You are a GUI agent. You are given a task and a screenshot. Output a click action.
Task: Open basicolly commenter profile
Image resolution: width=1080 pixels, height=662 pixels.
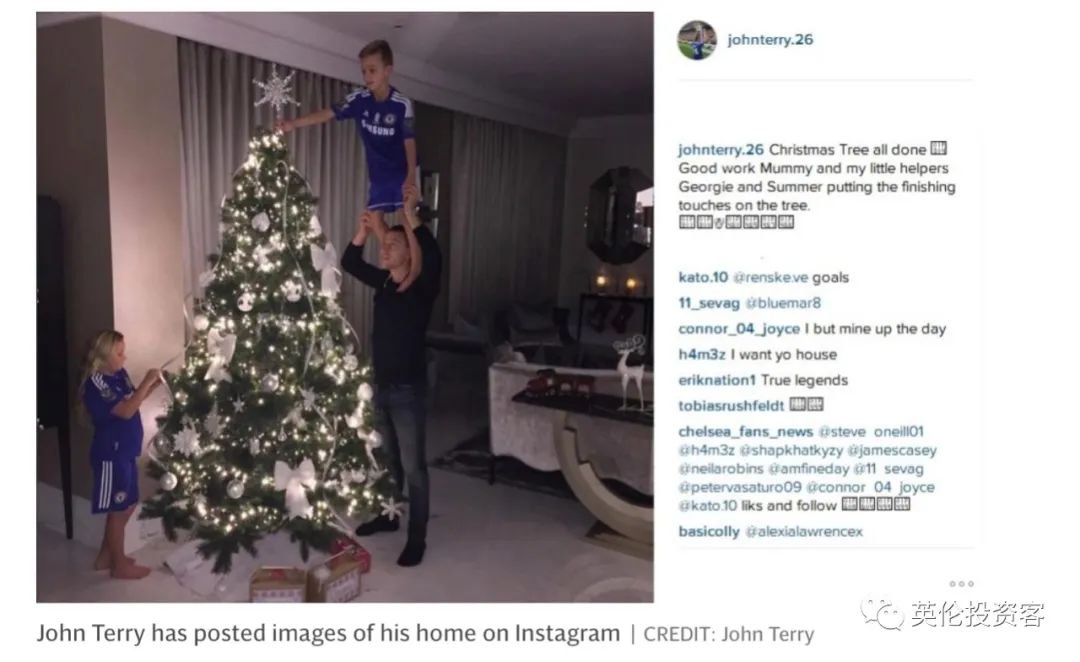coord(709,532)
